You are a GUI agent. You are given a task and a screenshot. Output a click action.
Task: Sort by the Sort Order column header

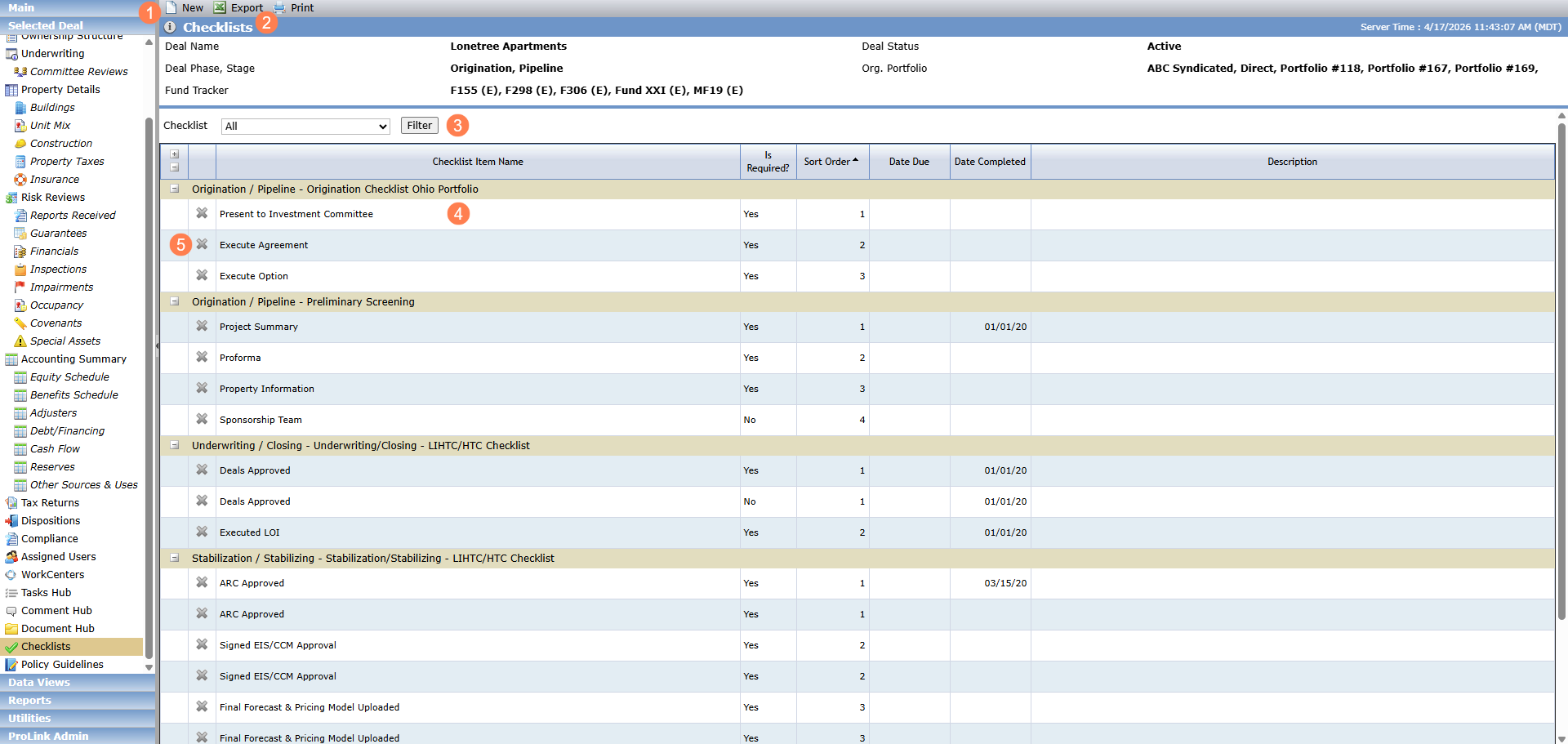click(x=832, y=162)
